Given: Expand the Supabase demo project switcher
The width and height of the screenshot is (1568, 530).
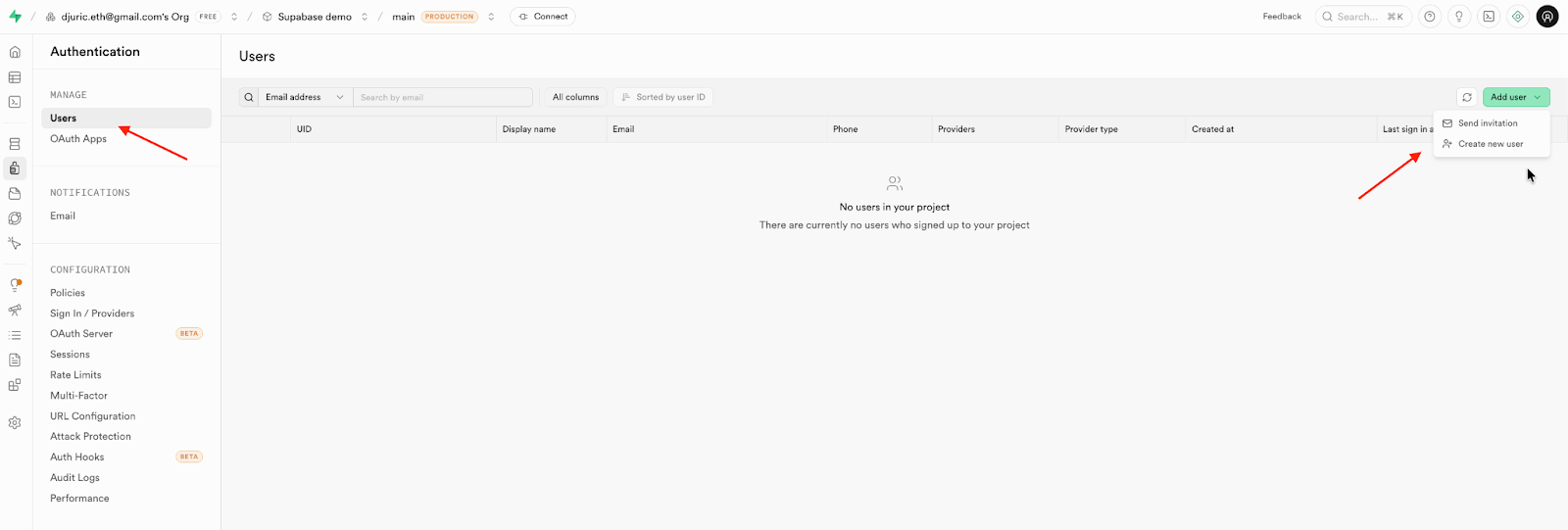Looking at the screenshot, I should (365, 17).
